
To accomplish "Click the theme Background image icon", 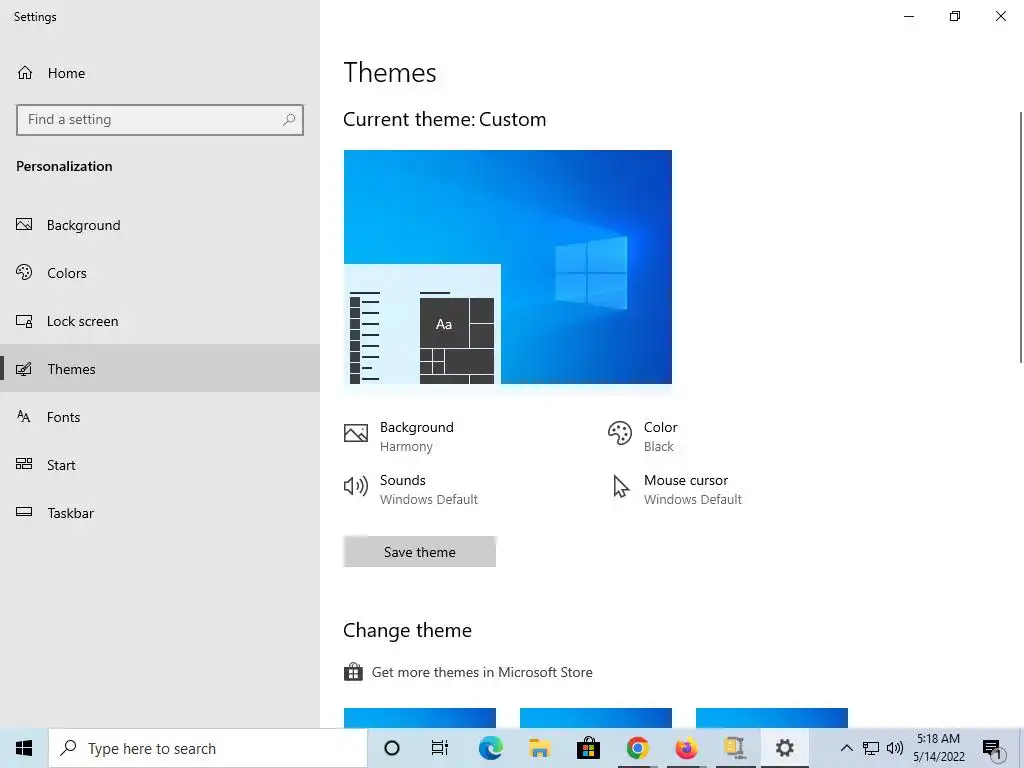I will (x=356, y=433).
